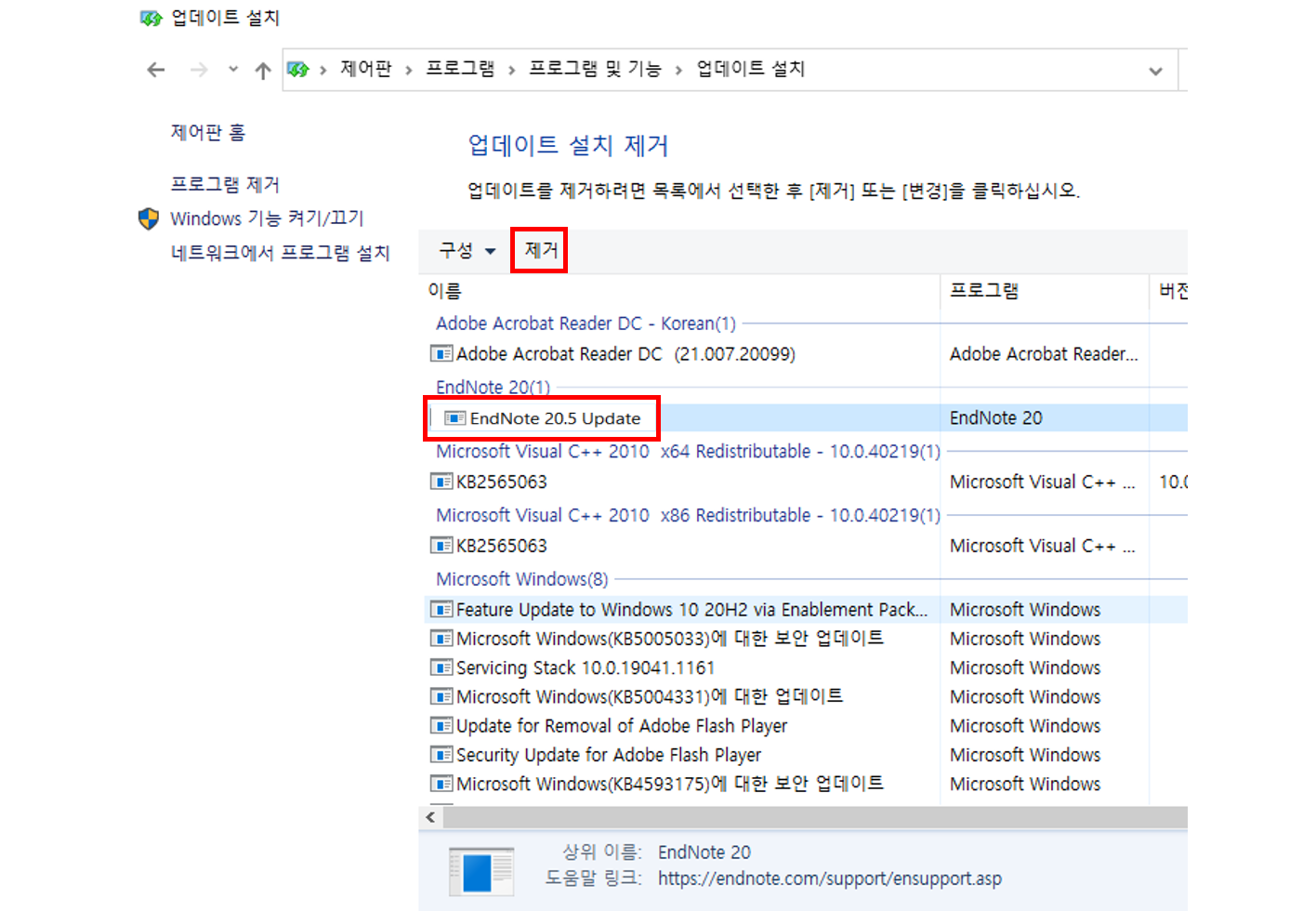Image resolution: width=1316 pixels, height=911 pixels.
Task: Click the address bar control panel icon
Action: point(298,70)
